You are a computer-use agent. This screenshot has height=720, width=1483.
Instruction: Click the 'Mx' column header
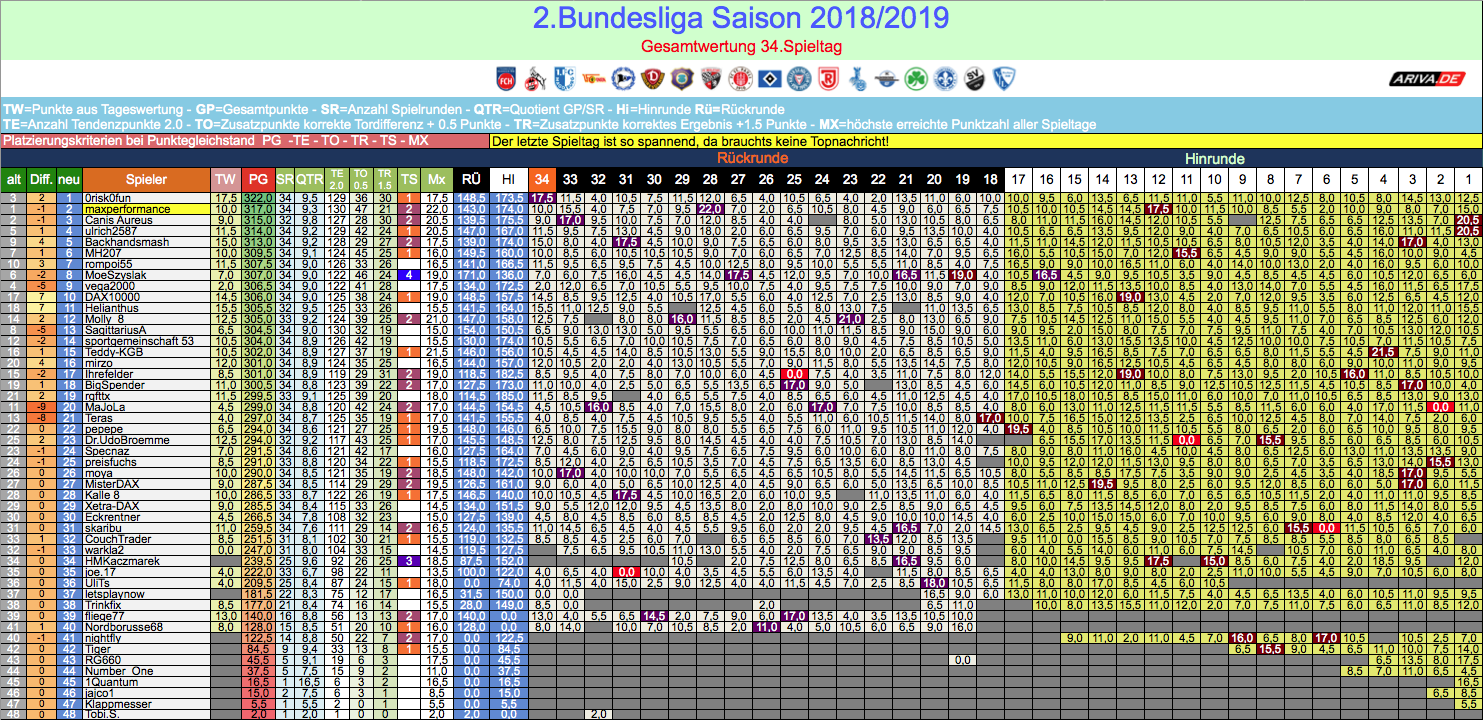pyautogui.click(x=437, y=179)
